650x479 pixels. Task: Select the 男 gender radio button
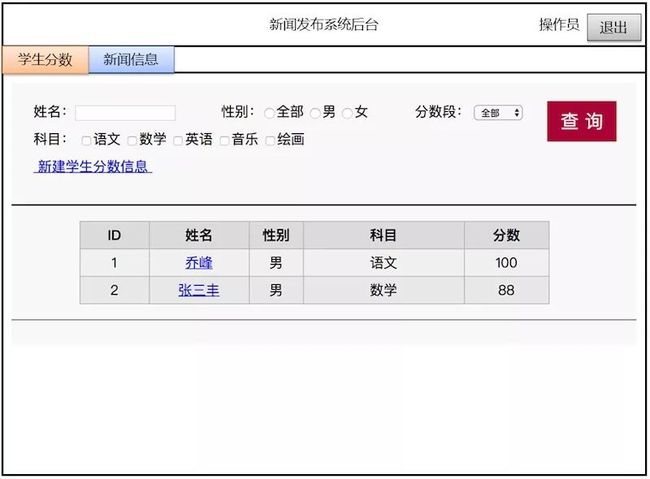click(x=315, y=113)
